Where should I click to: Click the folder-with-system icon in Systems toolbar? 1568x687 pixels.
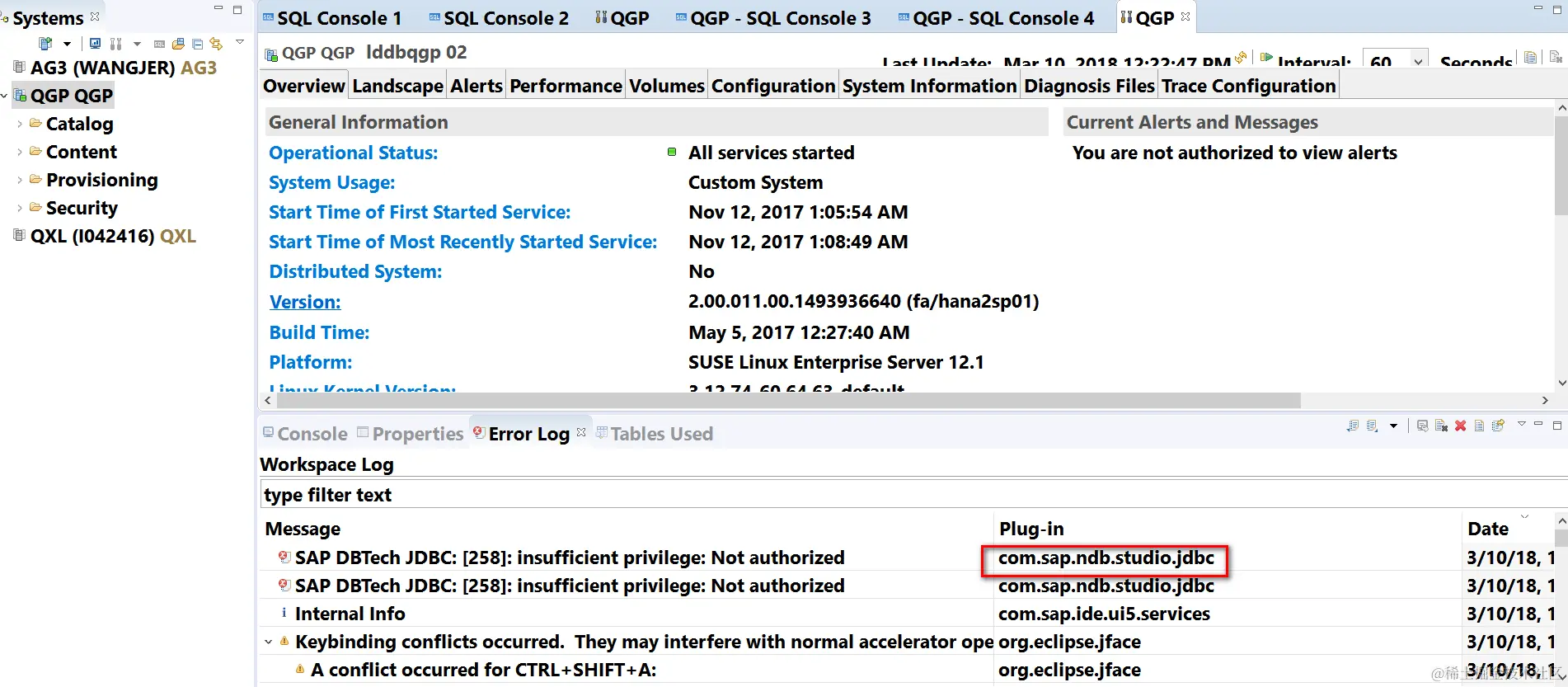coord(178,44)
